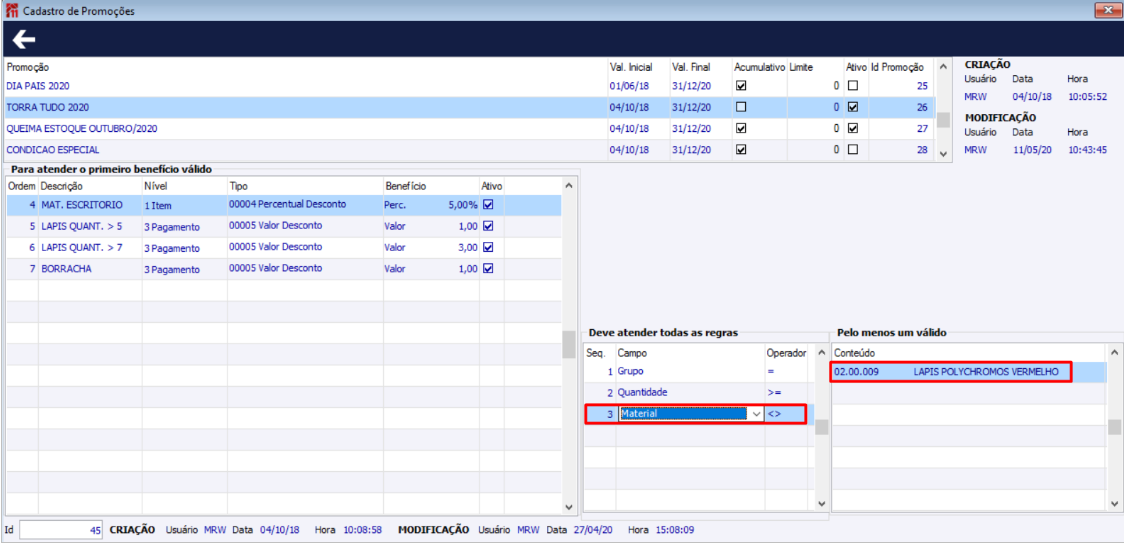The height and width of the screenshot is (544, 1124).
Task: Click the Operador column header
Action: point(786,353)
